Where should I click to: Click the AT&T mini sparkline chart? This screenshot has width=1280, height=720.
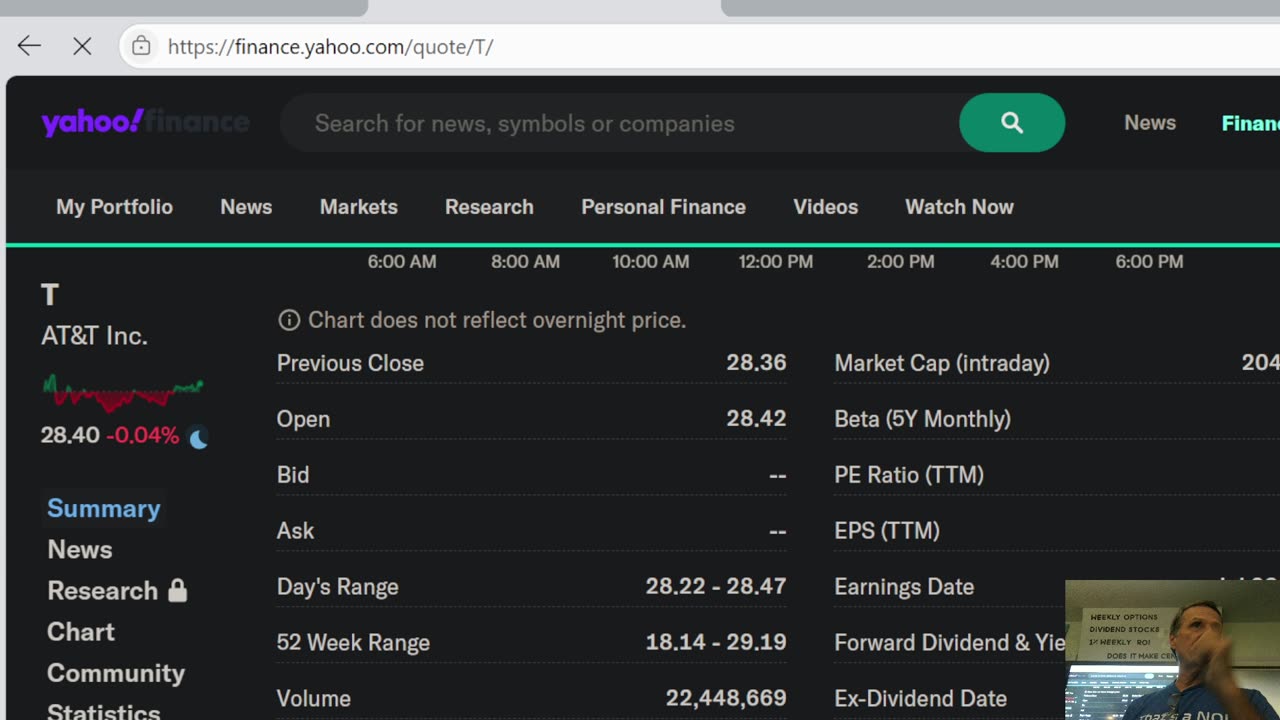[122, 392]
